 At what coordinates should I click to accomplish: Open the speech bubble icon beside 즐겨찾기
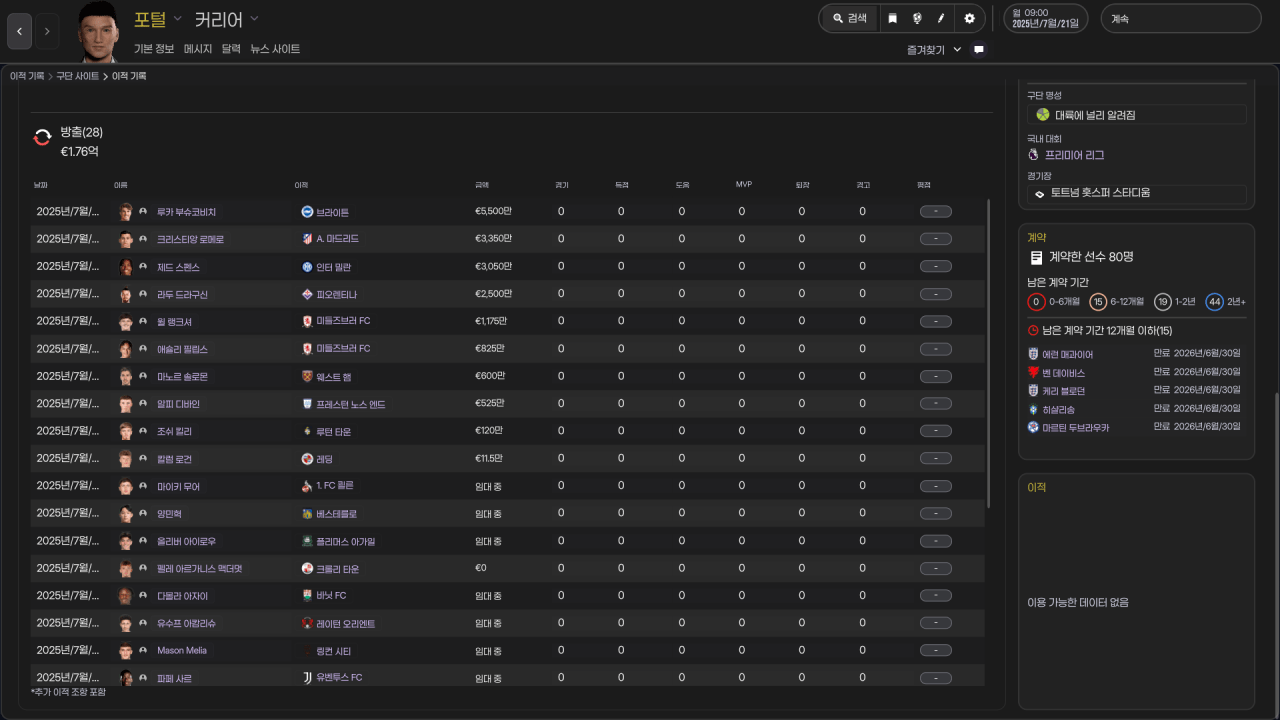tap(978, 49)
